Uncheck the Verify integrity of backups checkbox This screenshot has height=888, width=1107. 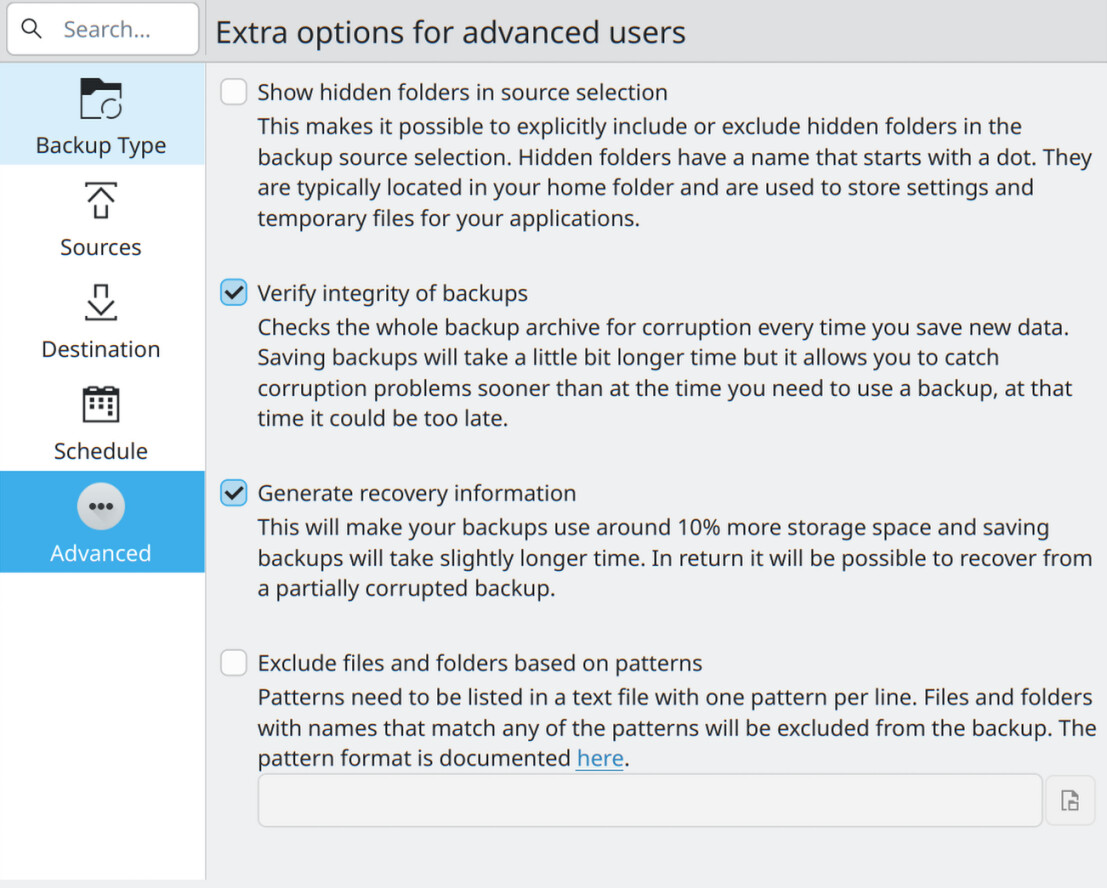point(234,294)
